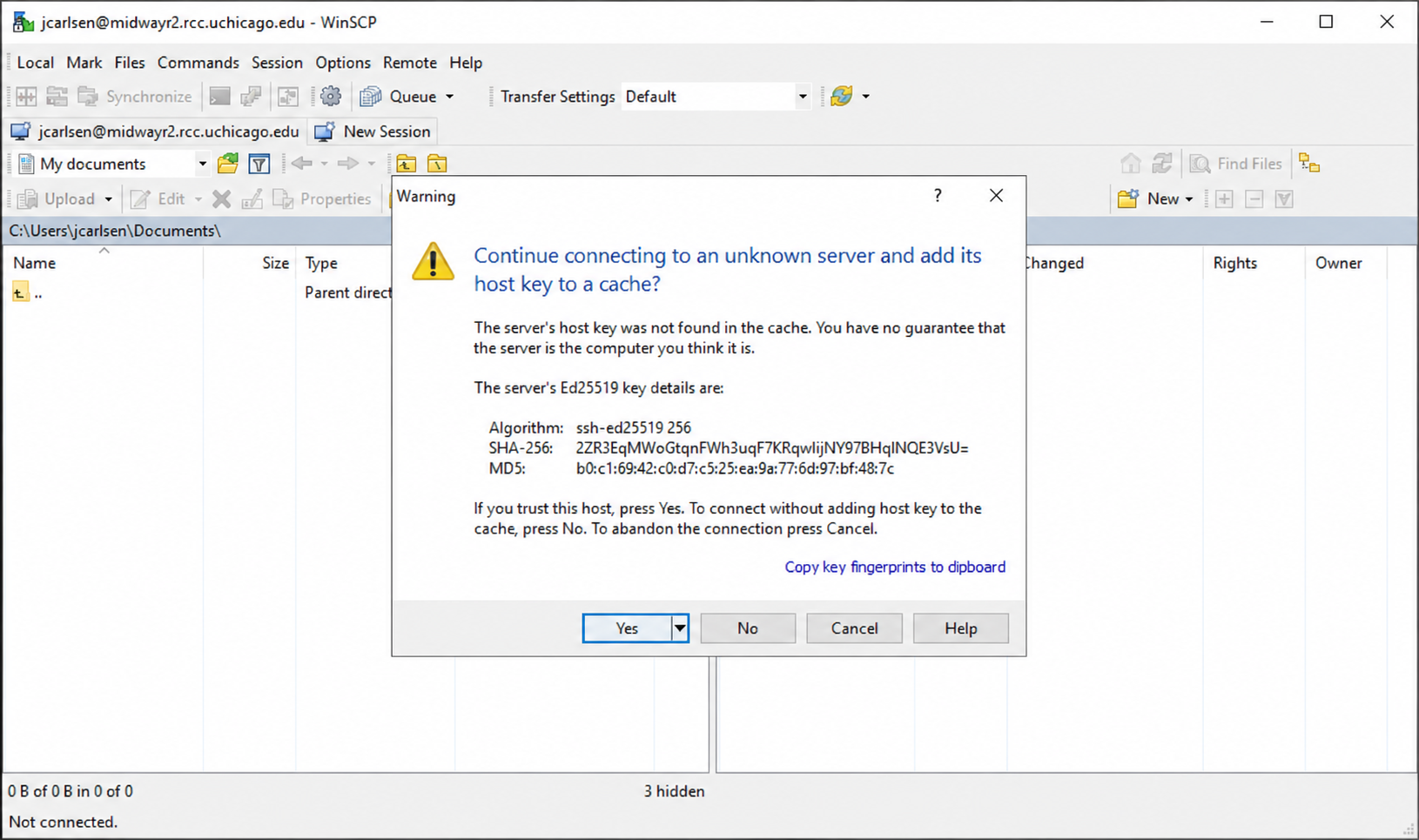Open the Commands menu

(x=198, y=63)
